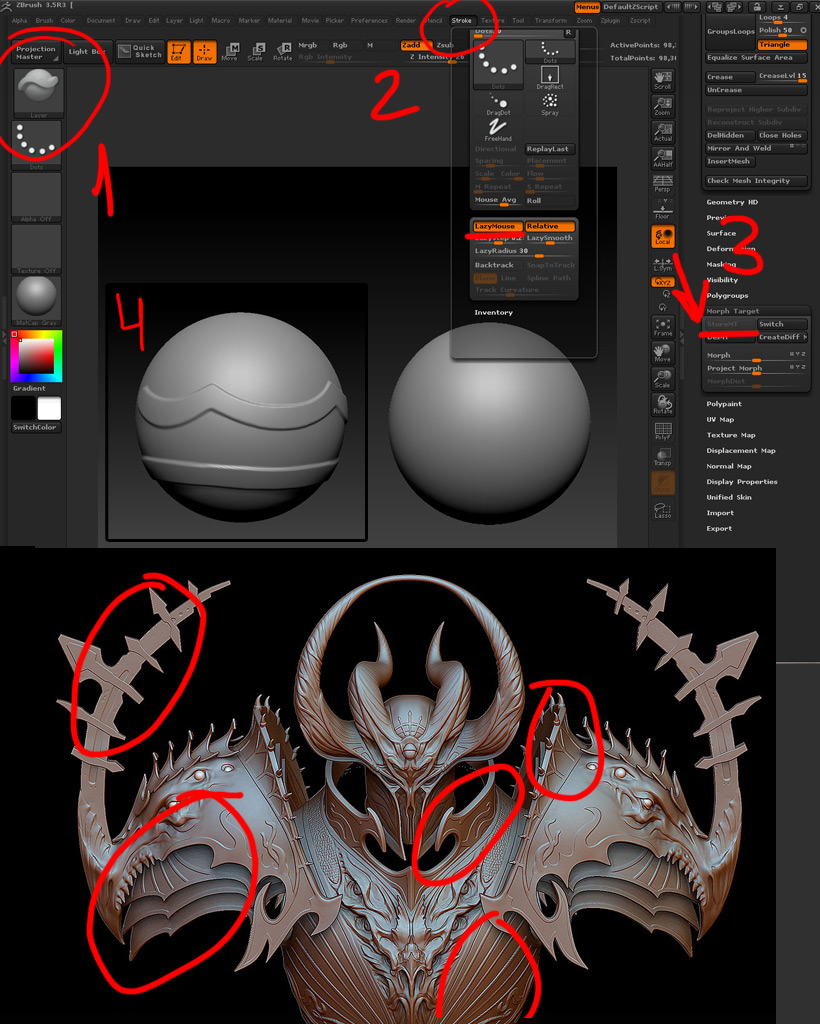This screenshot has width=820, height=1024.
Task: Select the white secondary color swatch
Action: pyautogui.click(x=49, y=408)
